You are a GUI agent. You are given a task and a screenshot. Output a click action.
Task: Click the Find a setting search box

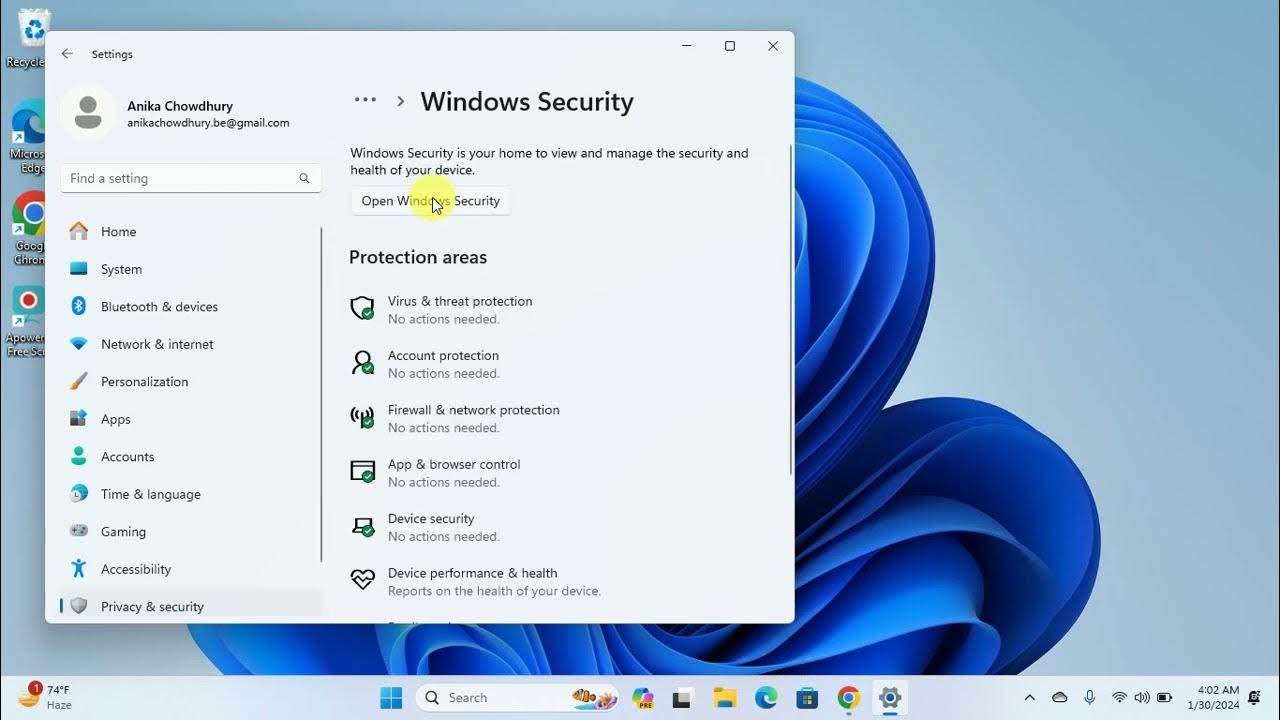pyautogui.click(x=190, y=178)
